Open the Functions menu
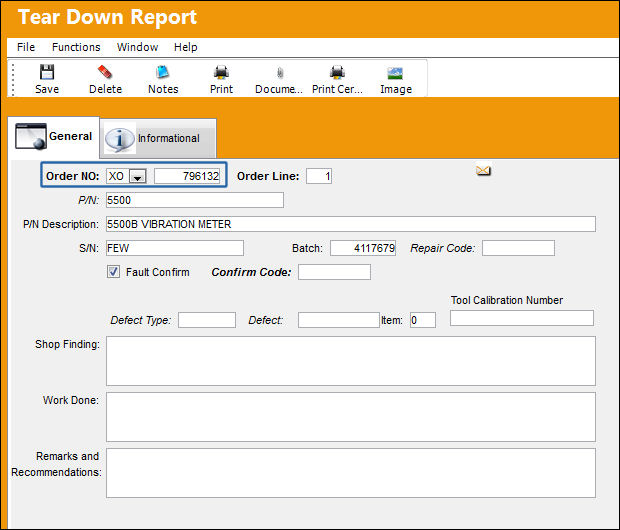Image resolution: width=620 pixels, height=530 pixels. [76, 47]
